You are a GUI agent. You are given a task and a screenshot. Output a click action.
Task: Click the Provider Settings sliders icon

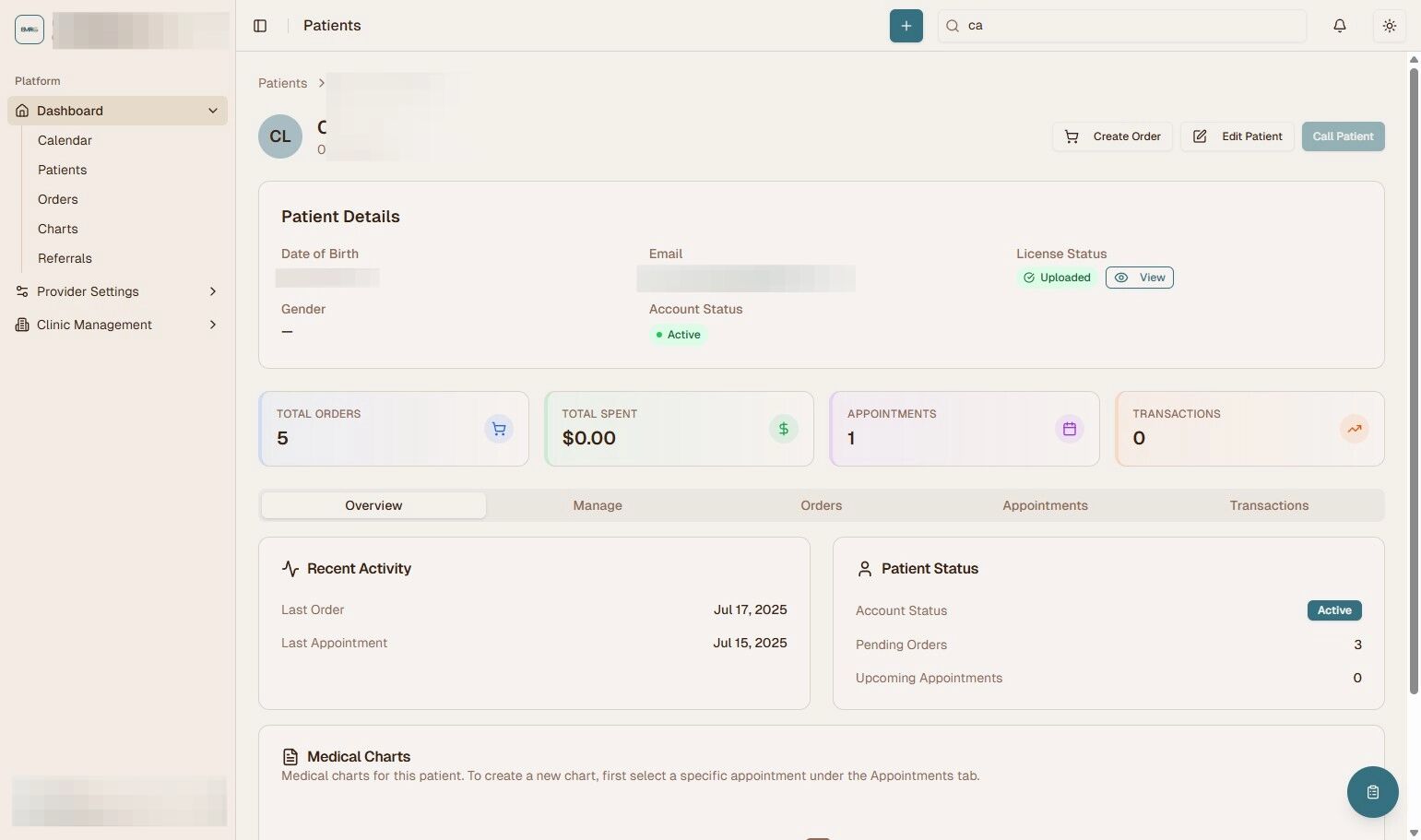(x=22, y=291)
